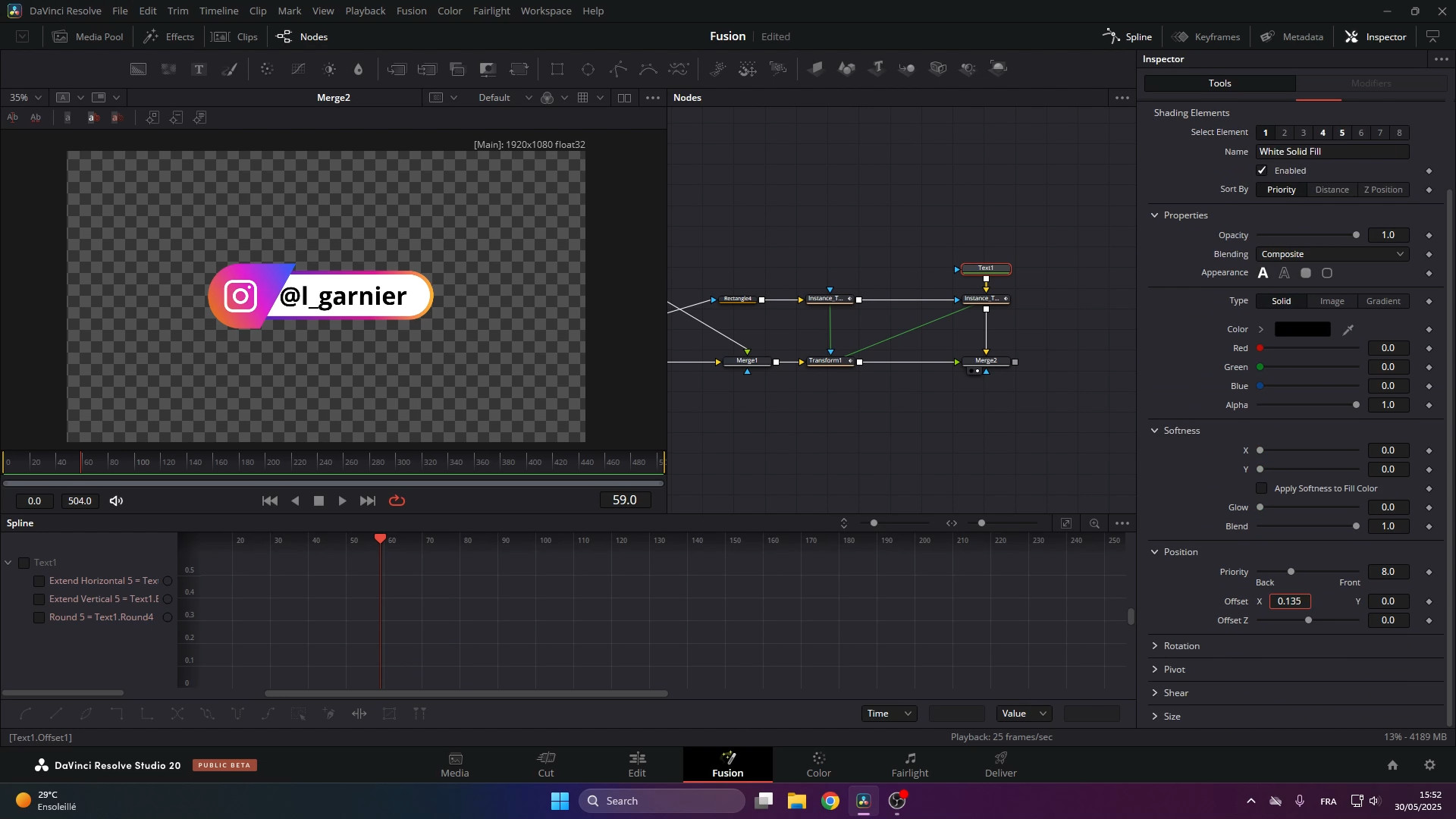Add a Polygon mask node
1456x819 pixels.
pos(618,69)
